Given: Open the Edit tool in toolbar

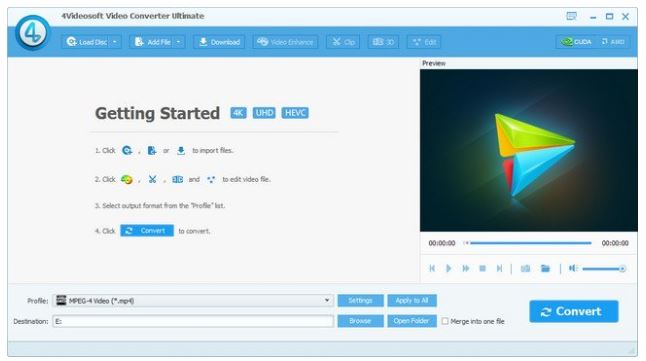Looking at the screenshot, I should coord(424,42).
